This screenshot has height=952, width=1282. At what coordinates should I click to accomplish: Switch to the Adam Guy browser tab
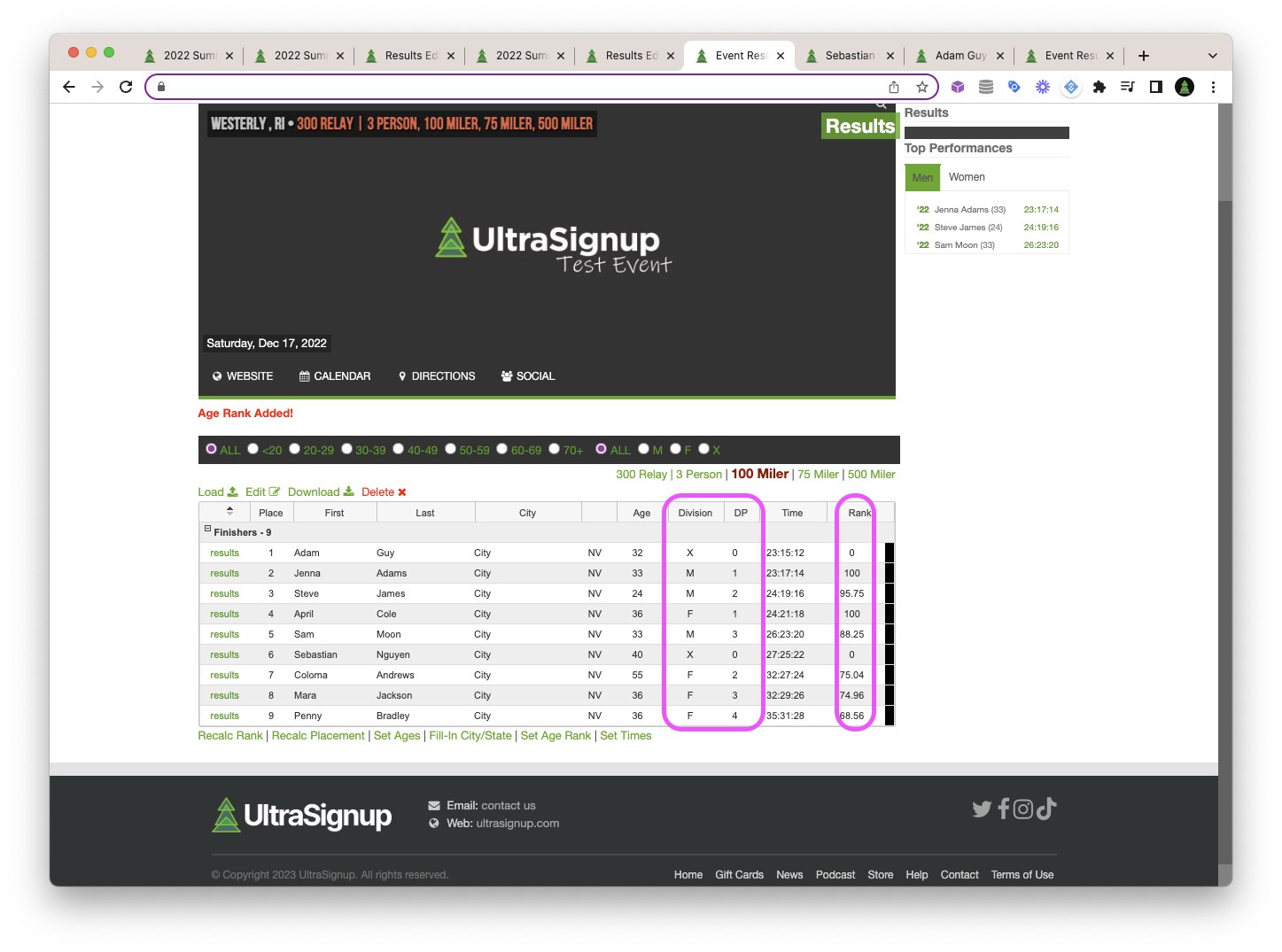pos(960,56)
